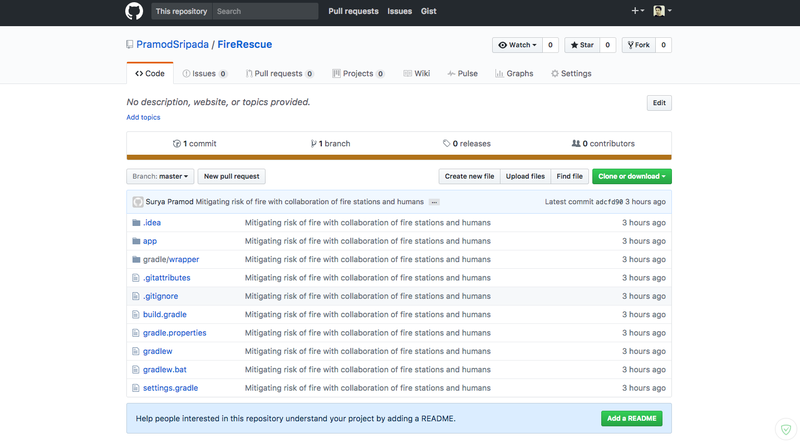Click the orange language bar
This screenshot has height=443, width=800.
click(399, 157)
